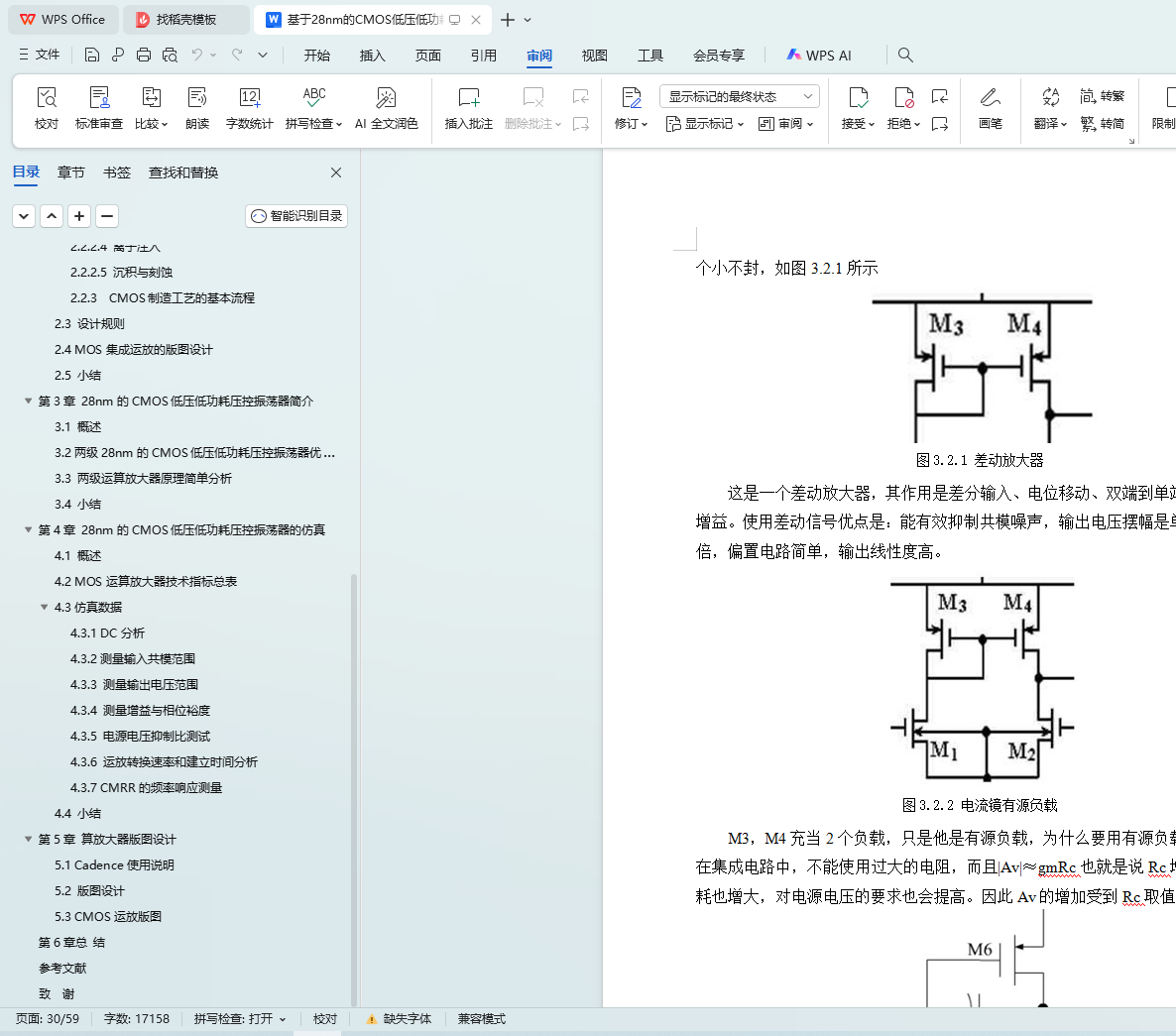Open 审阅 pane dropdown
Image resolution: width=1176 pixels, height=1036 pixels.
tap(785, 124)
